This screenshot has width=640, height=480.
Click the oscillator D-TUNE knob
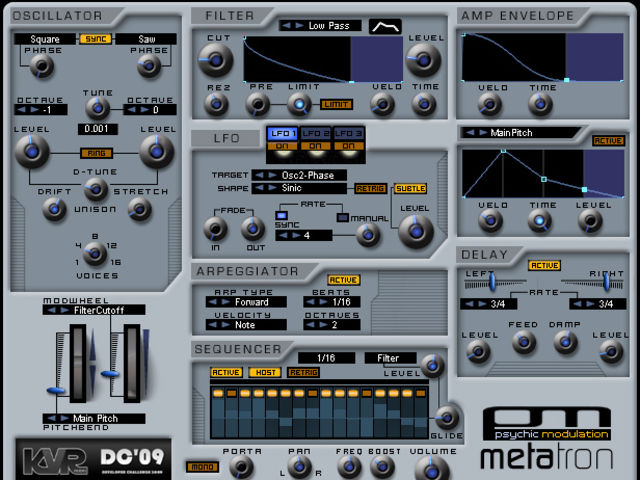[x=96, y=189]
